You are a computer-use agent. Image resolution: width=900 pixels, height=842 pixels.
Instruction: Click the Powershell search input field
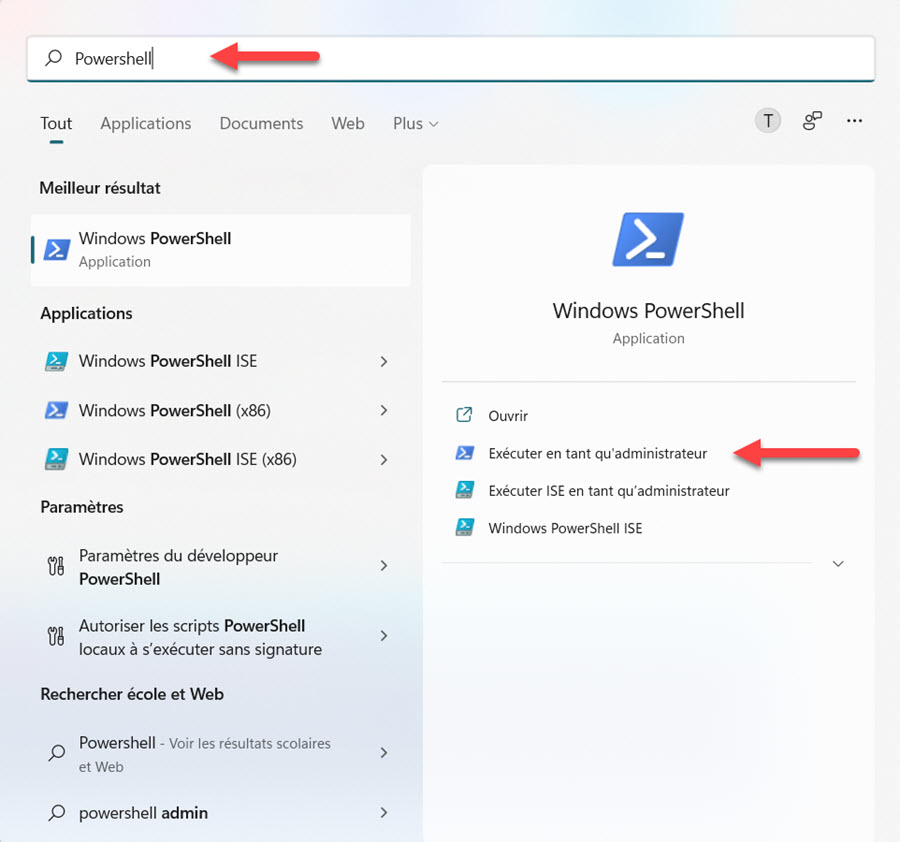tap(451, 59)
